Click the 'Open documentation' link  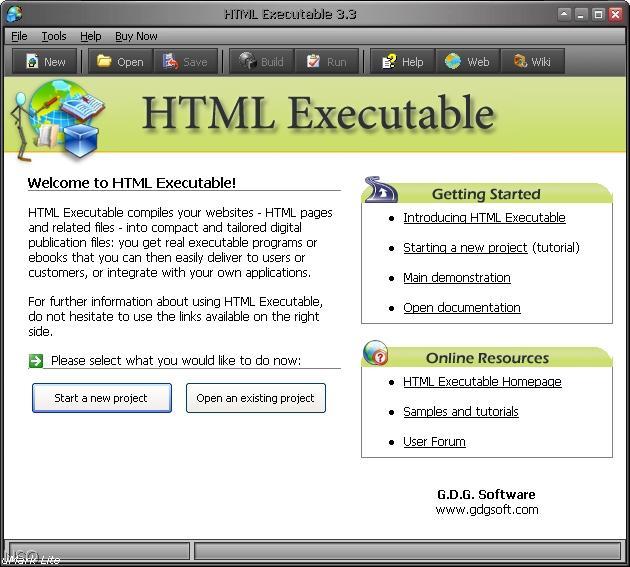(462, 308)
